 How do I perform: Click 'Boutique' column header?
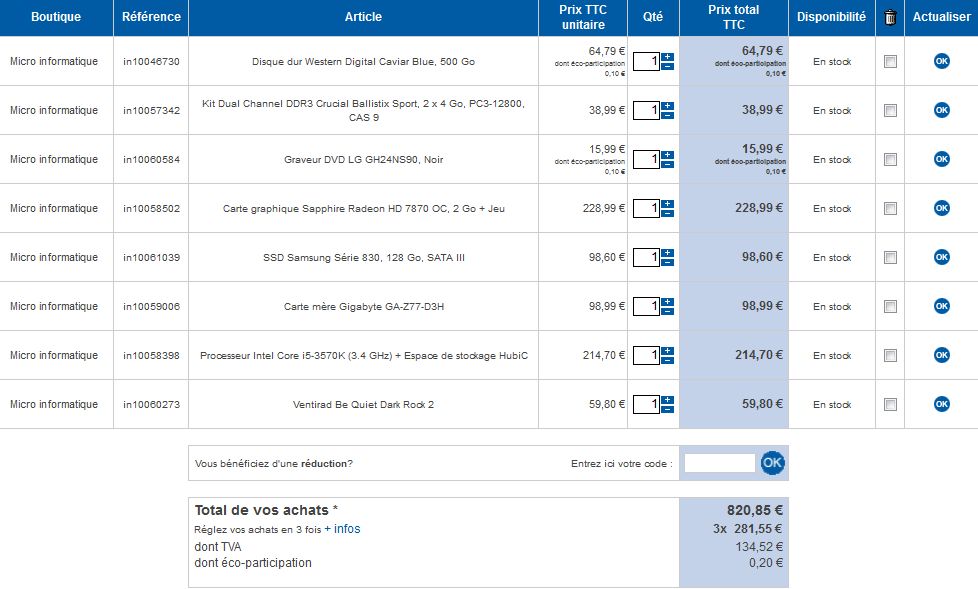(x=56, y=17)
